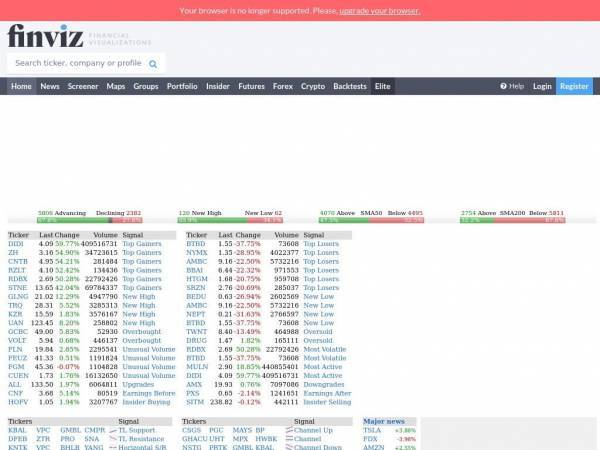Open FDX in Major news
The image size is (600, 450).
point(370,439)
